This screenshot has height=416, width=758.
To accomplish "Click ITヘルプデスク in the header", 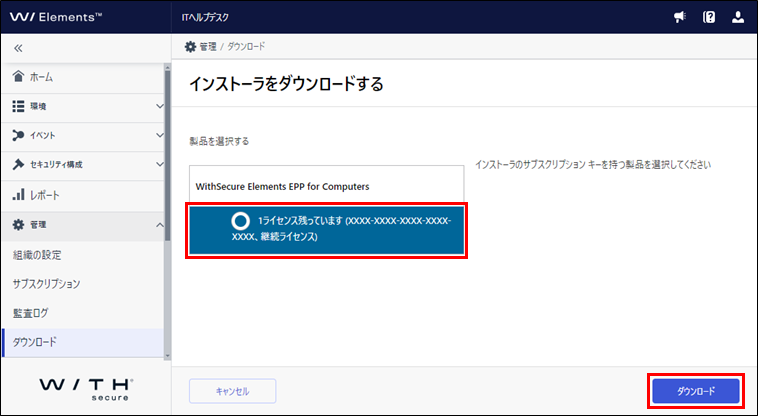I will pos(205,17).
